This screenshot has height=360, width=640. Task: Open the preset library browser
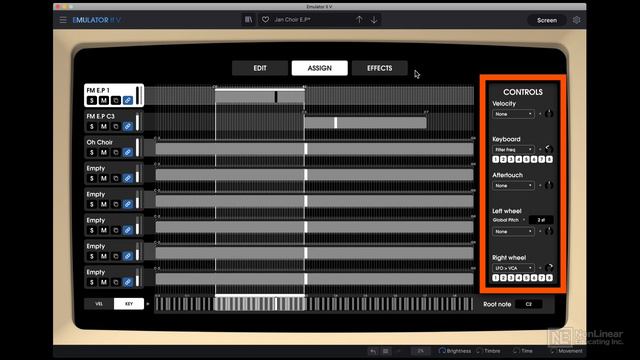pyautogui.click(x=248, y=20)
